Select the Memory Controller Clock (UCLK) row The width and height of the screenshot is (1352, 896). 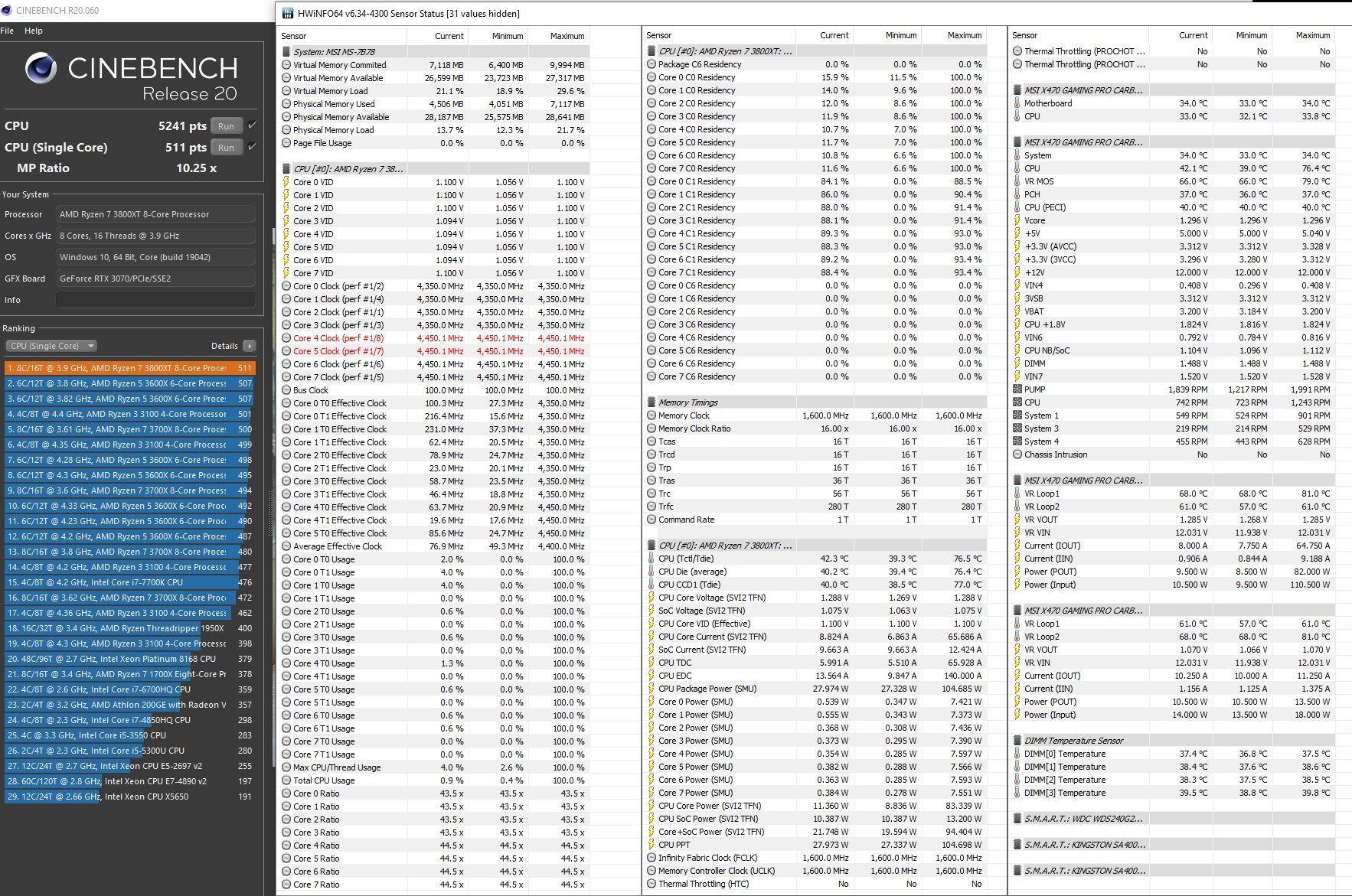[x=815, y=871]
